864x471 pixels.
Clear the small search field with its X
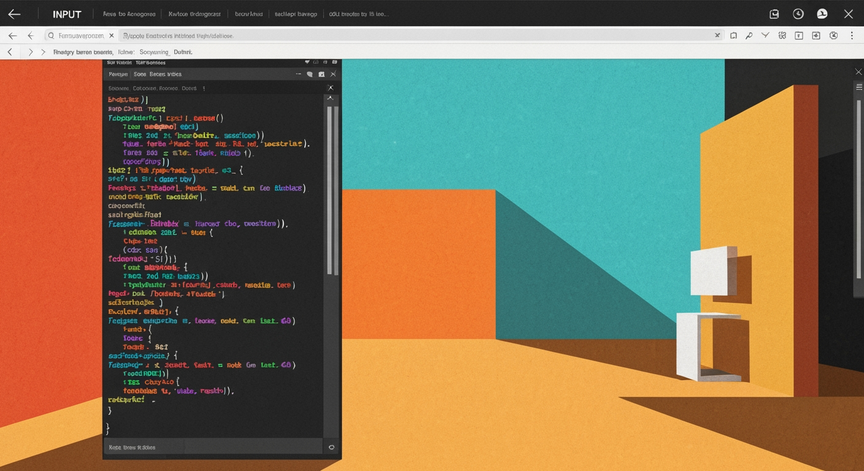111,35
